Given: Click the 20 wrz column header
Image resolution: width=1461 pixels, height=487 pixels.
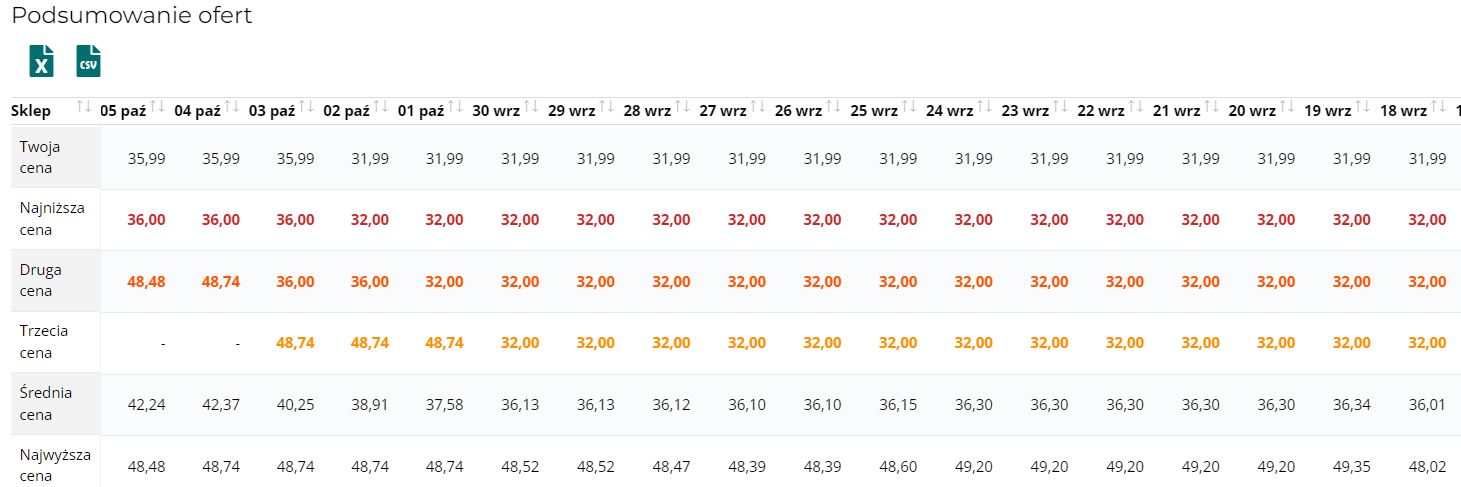Looking at the screenshot, I should tap(1252, 111).
